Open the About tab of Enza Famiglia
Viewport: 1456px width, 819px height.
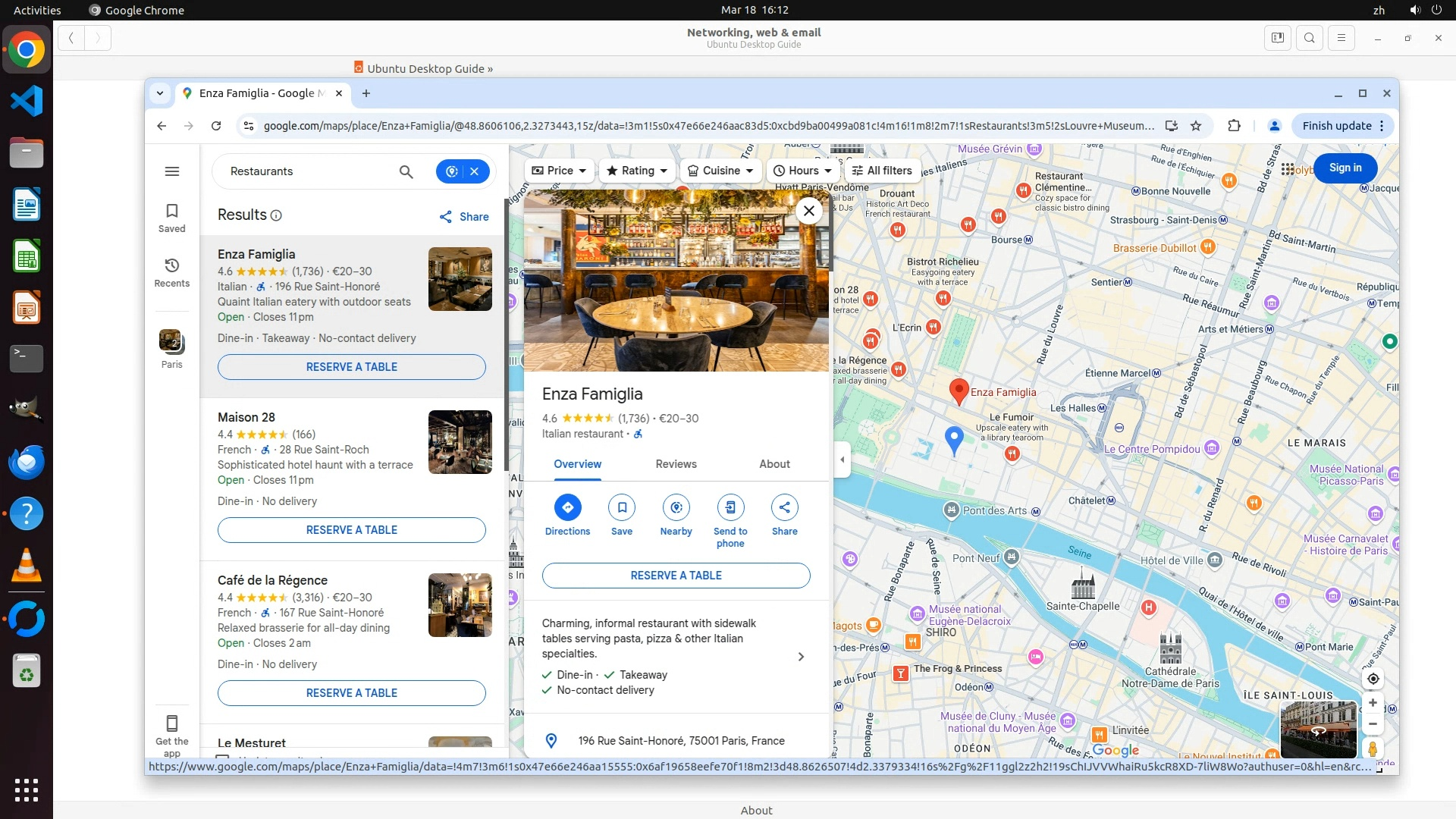pyautogui.click(x=774, y=464)
